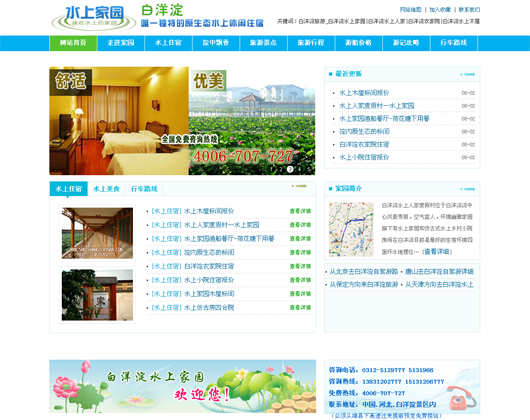Click MORE icon in 家园简介 panel

tap(468, 189)
